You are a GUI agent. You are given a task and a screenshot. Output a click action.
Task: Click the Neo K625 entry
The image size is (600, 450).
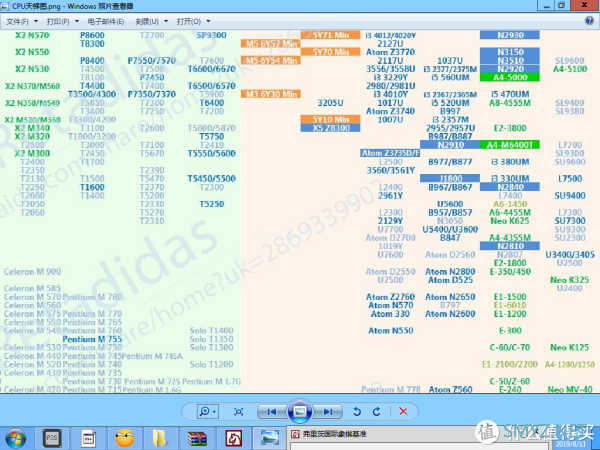coord(510,220)
